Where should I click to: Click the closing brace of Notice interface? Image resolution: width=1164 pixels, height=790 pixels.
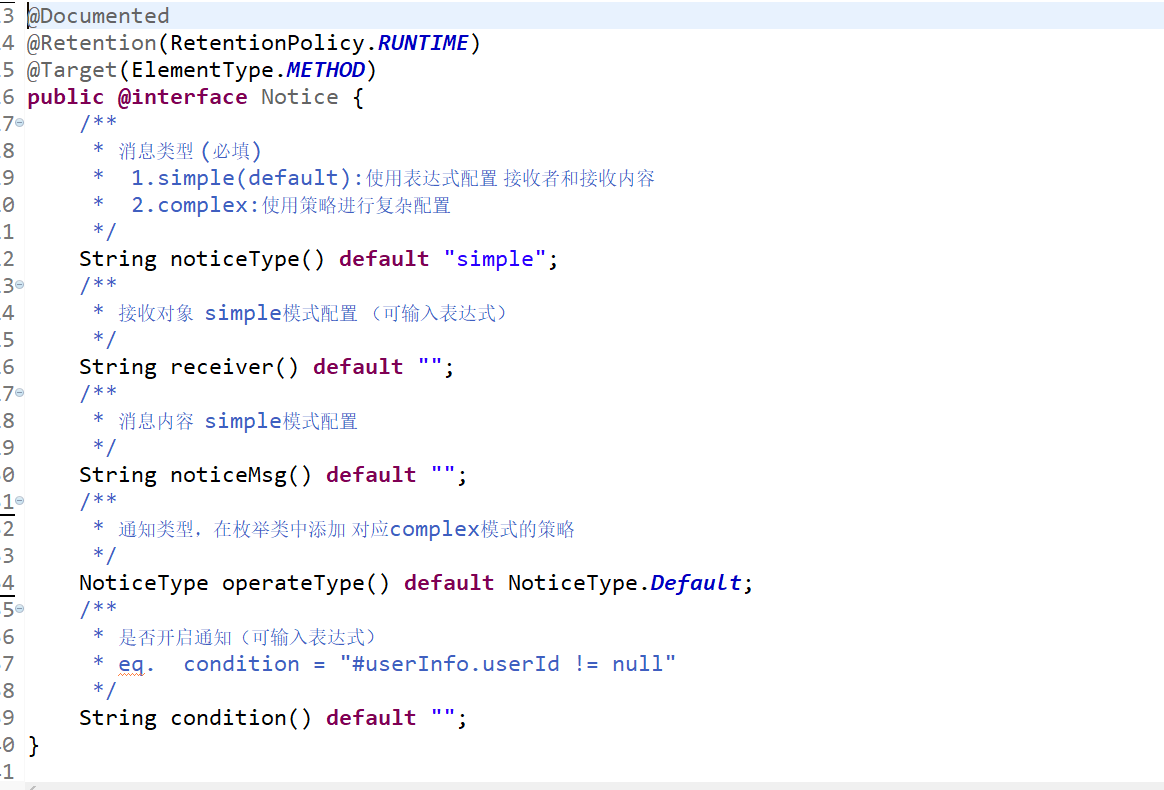(x=33, y=745)
